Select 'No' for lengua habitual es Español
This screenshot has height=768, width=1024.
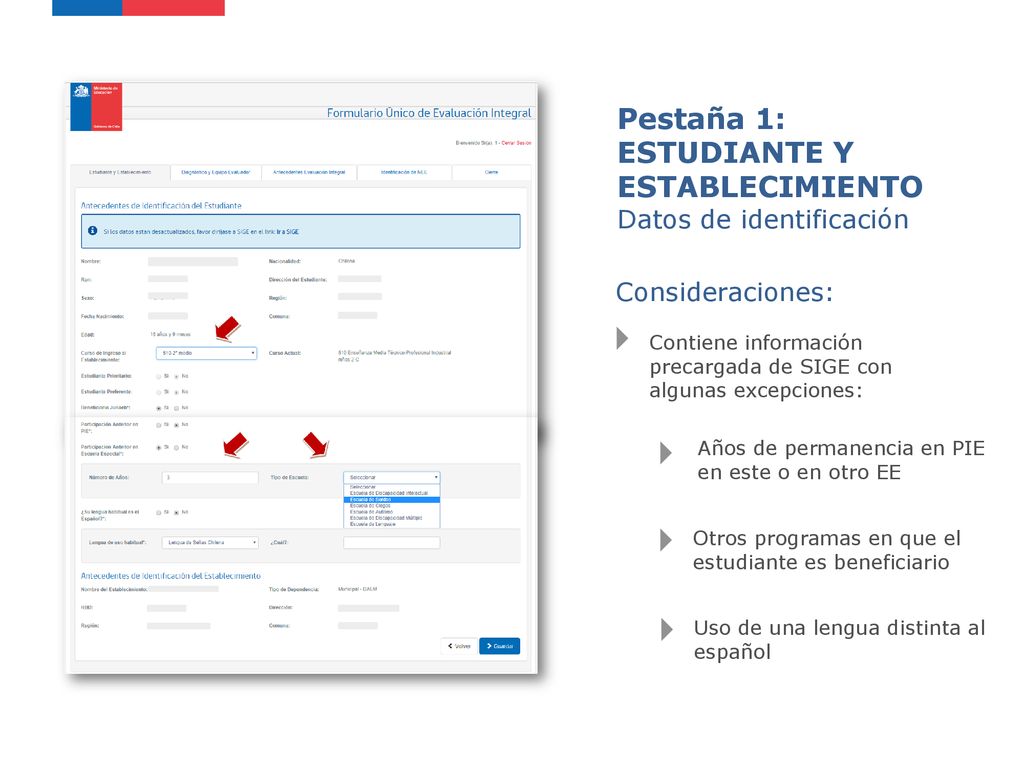tap(176, 513)
